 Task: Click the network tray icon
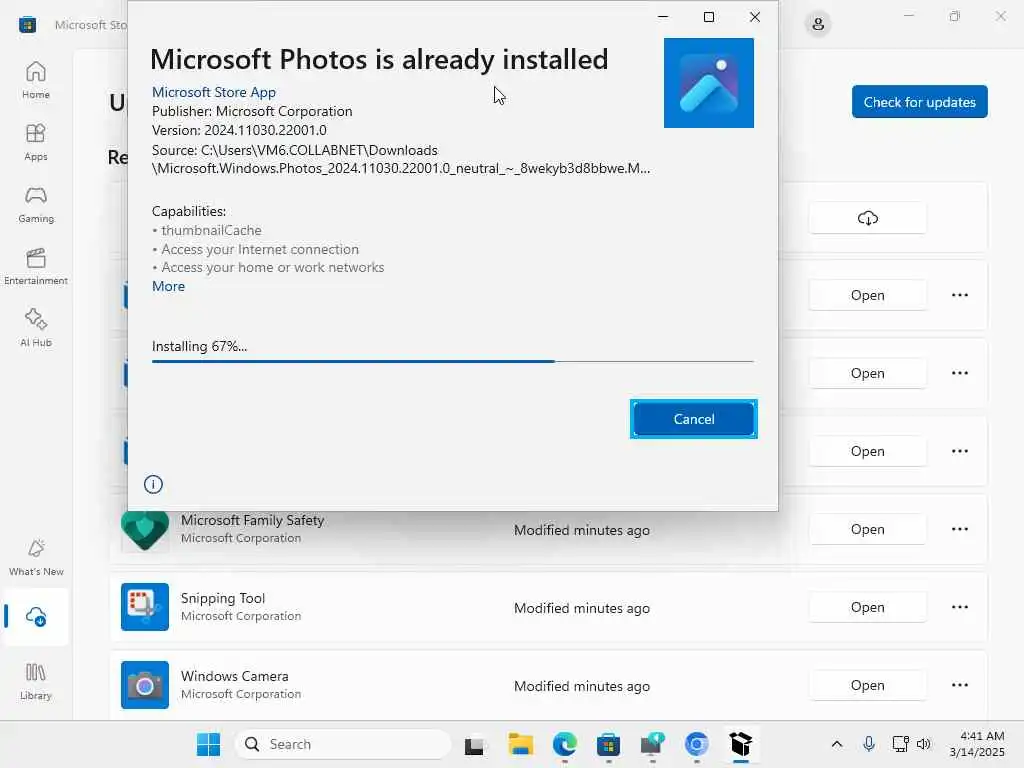[x=900, y=744]
